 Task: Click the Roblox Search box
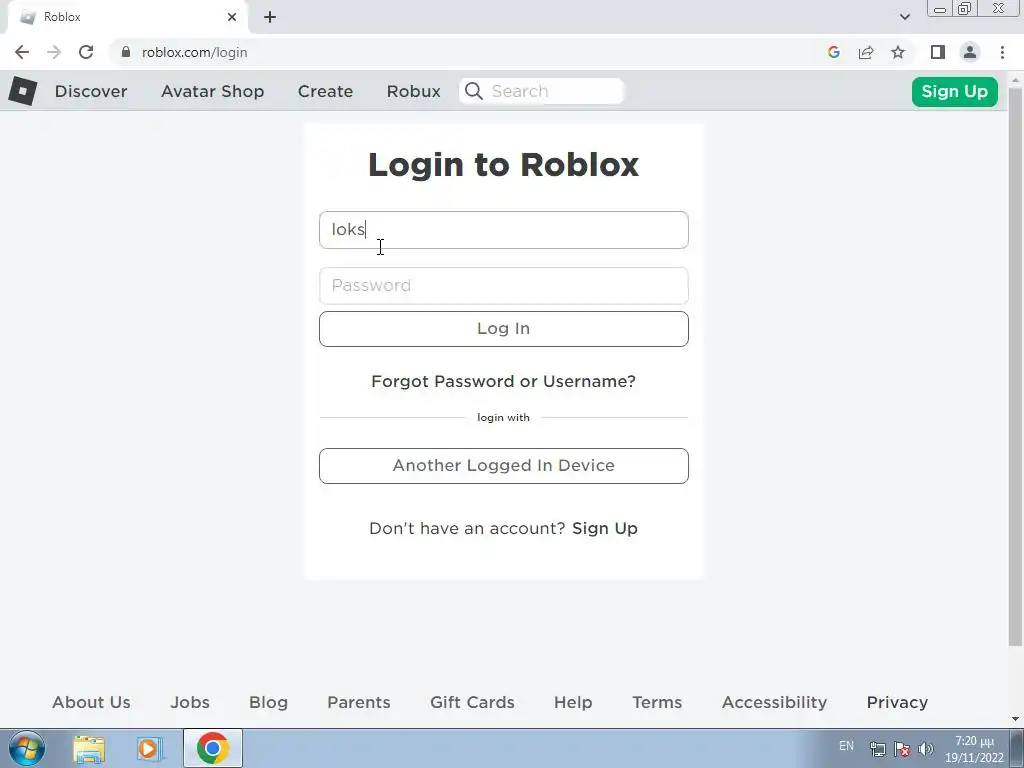tap(542, 91)
